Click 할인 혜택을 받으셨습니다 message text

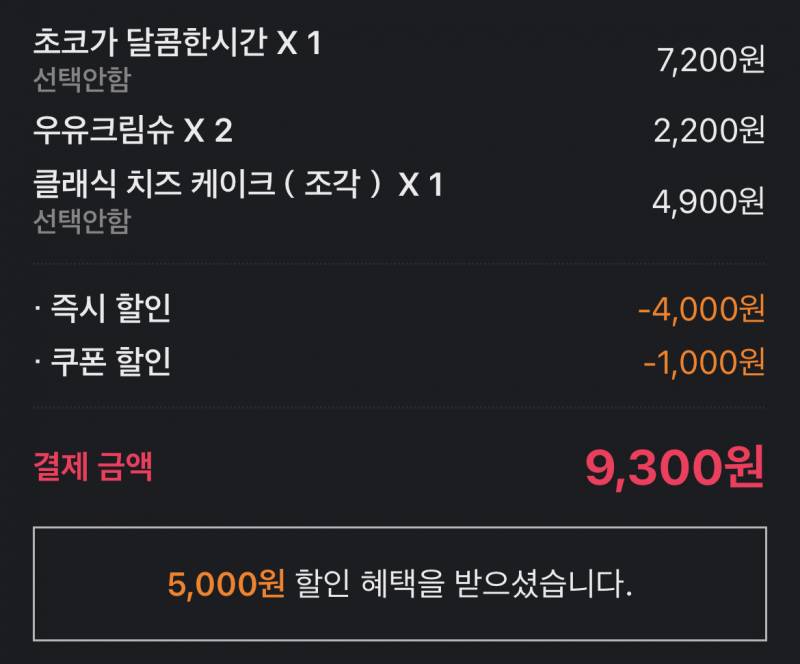click(464, 584)
